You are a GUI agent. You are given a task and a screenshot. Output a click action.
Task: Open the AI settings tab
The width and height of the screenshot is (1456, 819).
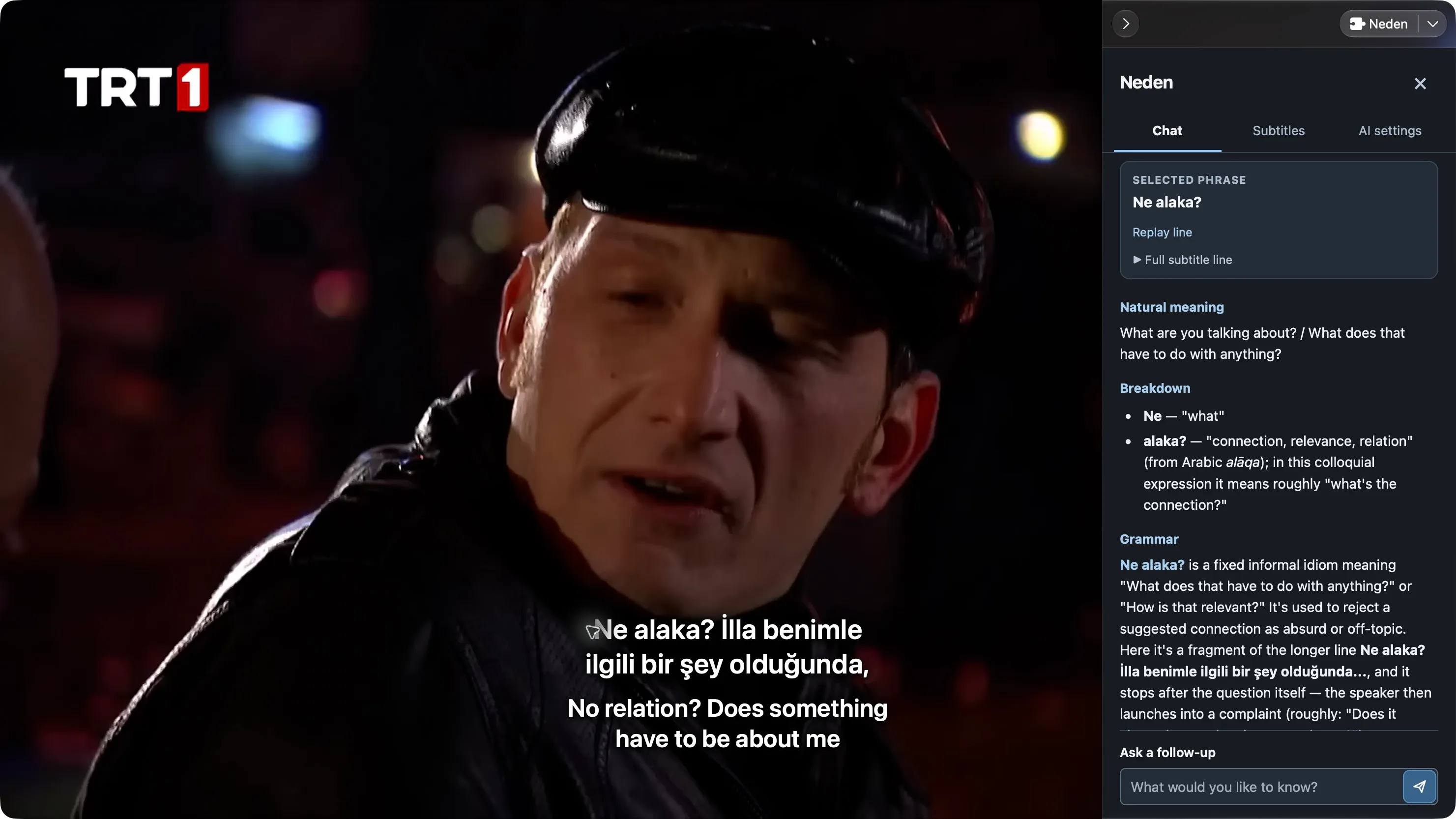[1389, 131]
